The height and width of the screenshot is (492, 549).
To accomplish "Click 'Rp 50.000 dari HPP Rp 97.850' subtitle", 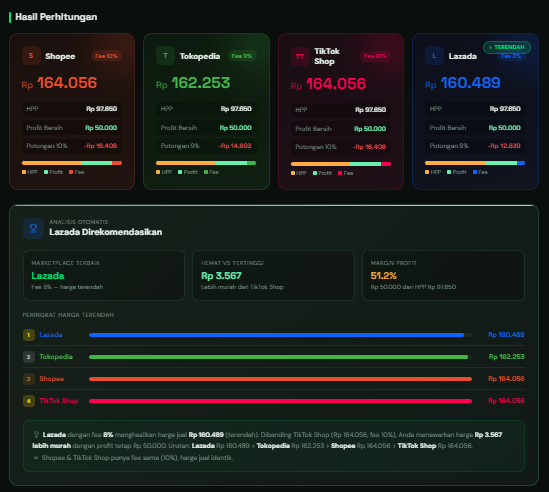I will click(x=413, y=287).
